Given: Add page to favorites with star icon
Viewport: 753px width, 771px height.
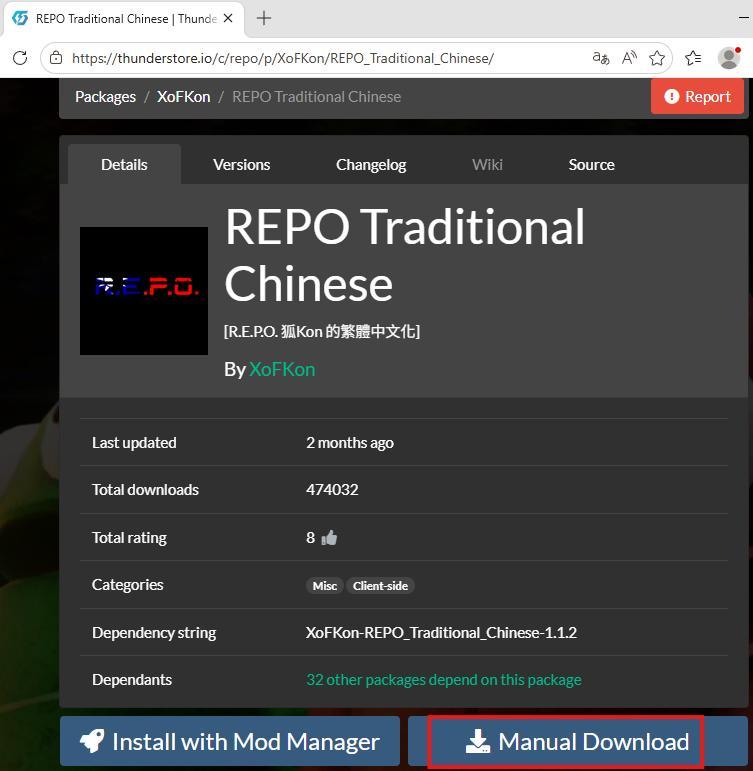Looking at the screenshot, I should coord(657,58).
